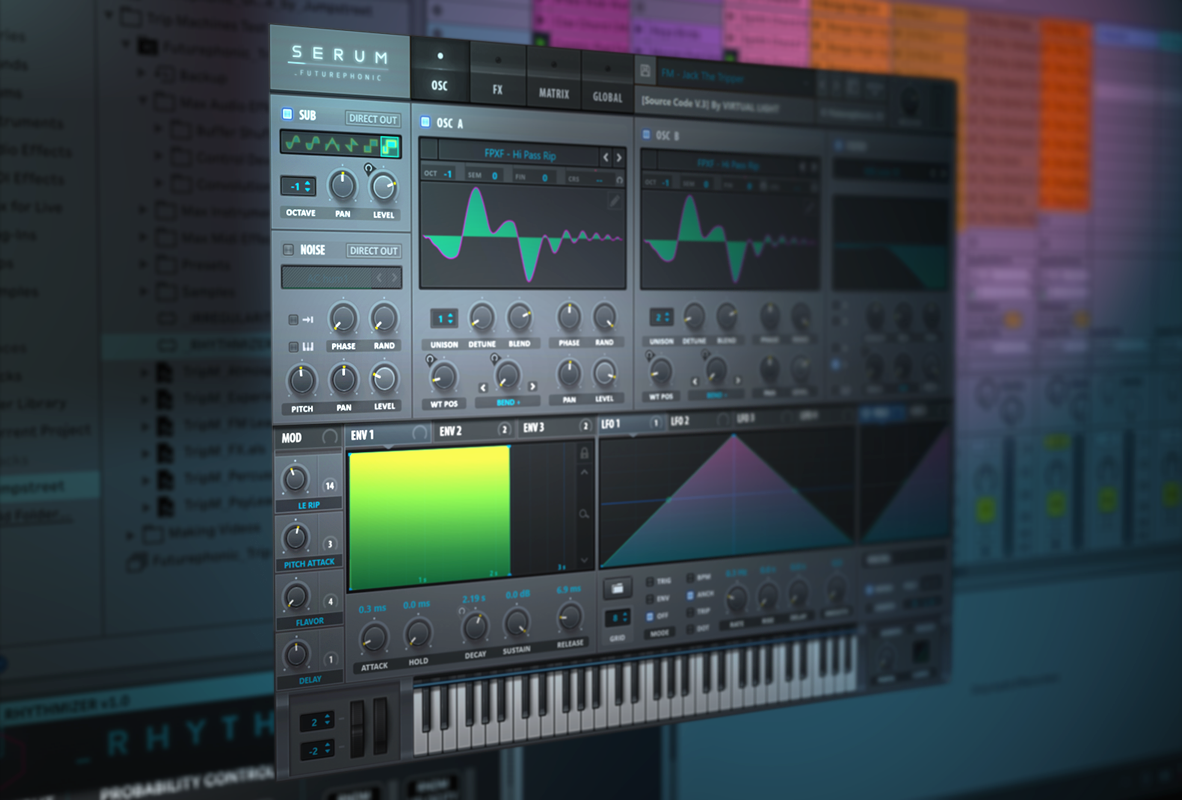Select the highlighted pulse waveform in SUB

pos(390,146)
